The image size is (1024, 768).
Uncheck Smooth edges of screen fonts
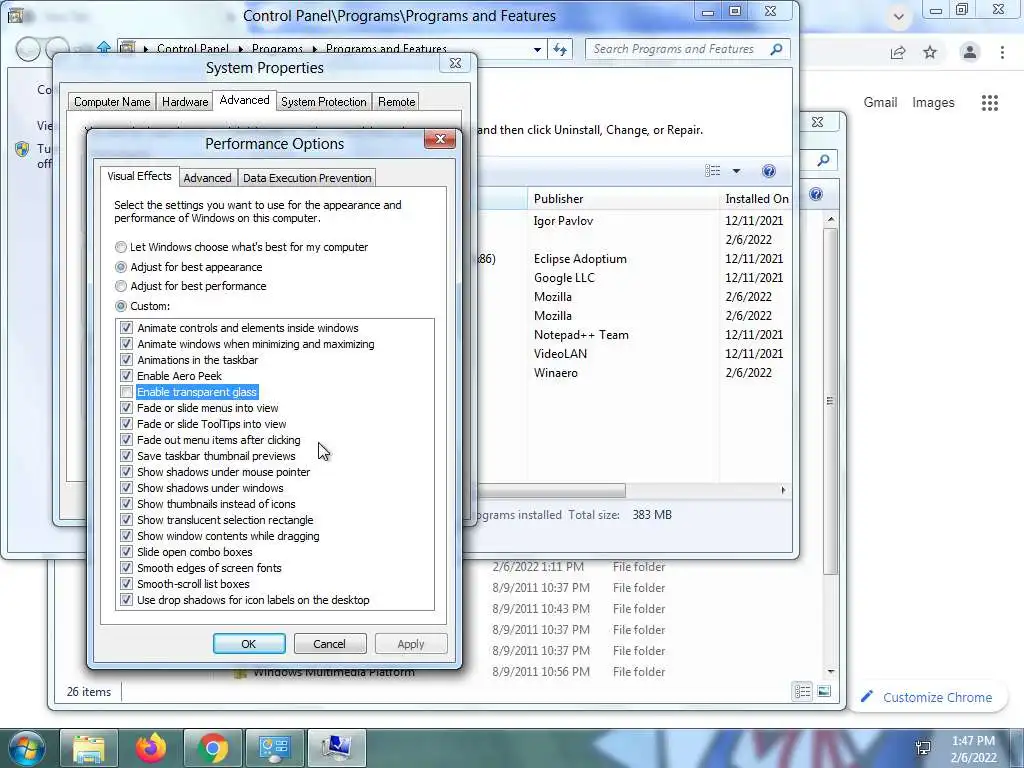(x=126, y=568)
